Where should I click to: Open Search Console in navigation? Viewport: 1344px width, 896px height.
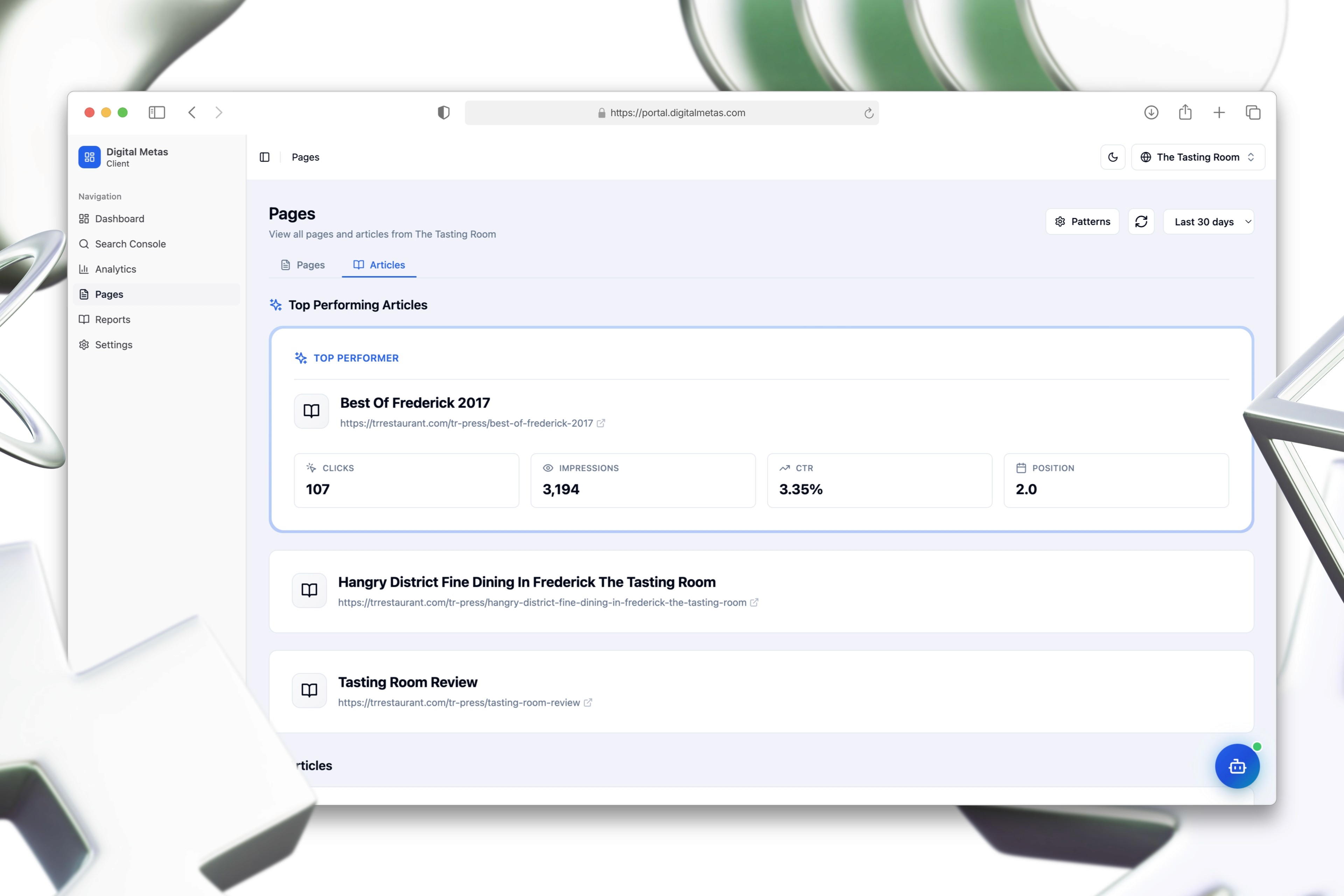pyautogui.click(x=130, y=244)
